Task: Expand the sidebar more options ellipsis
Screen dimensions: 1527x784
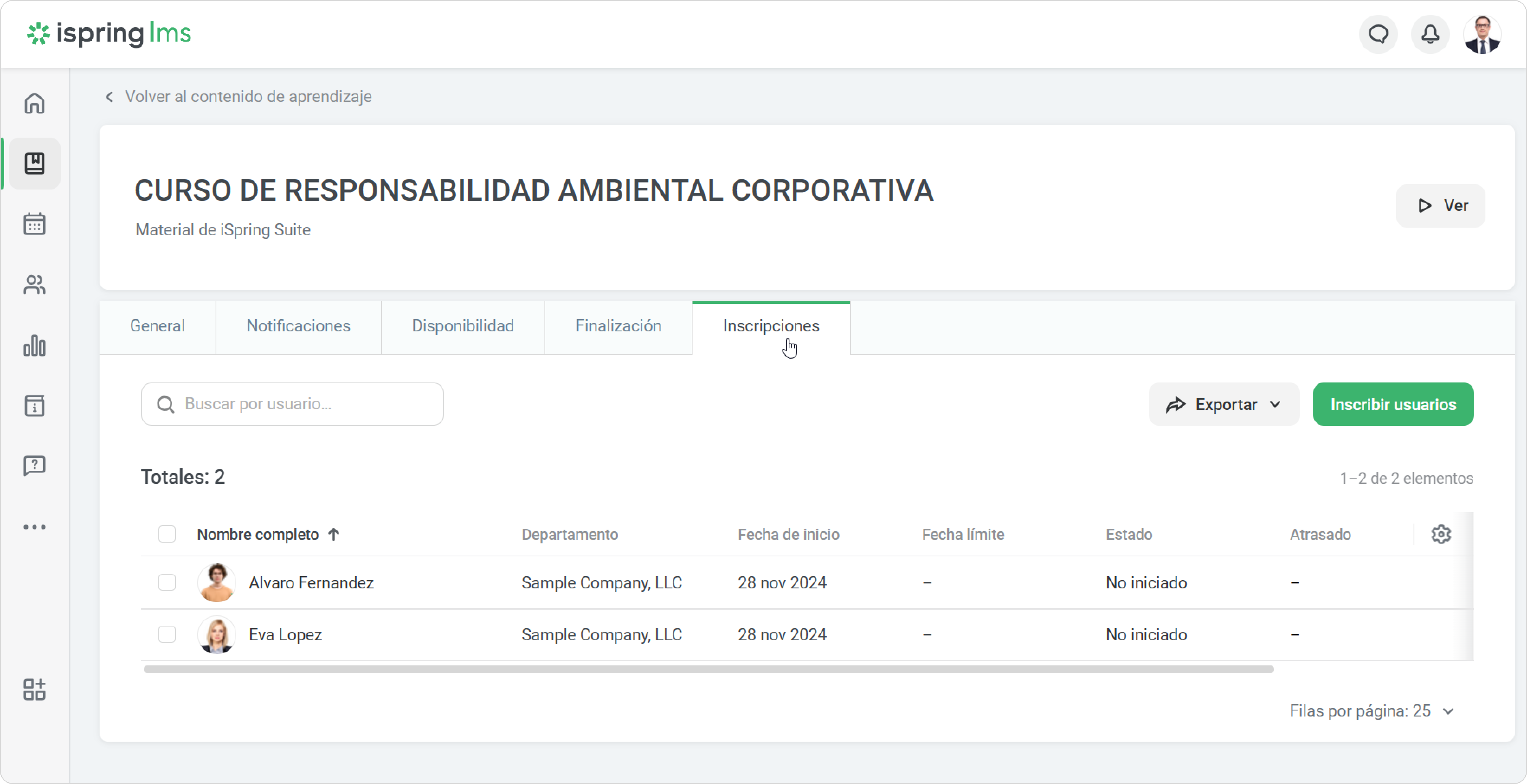Action: click(x=34, y=527)
